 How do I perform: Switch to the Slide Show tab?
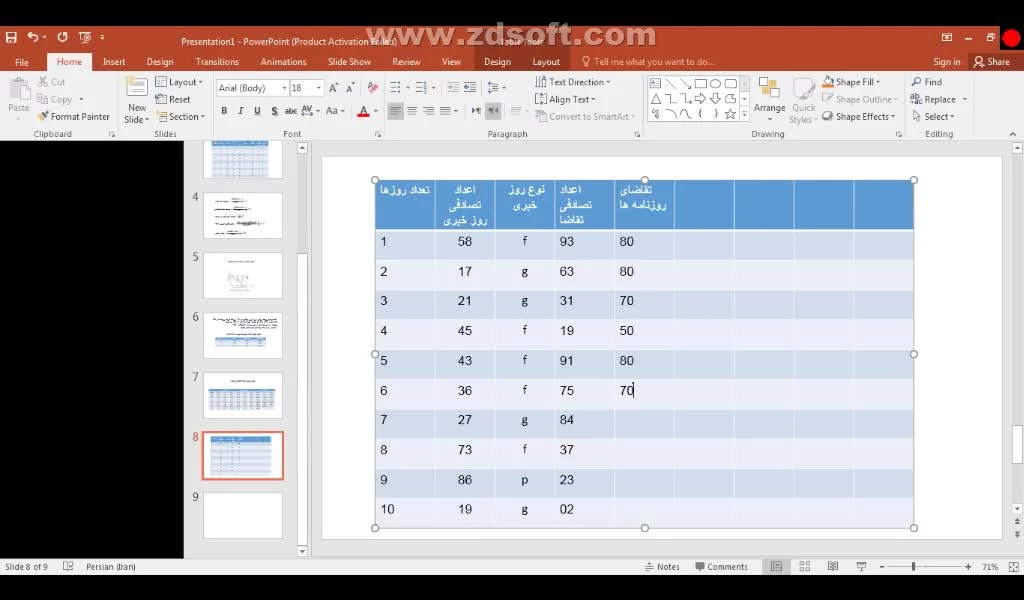coord(349,62)
